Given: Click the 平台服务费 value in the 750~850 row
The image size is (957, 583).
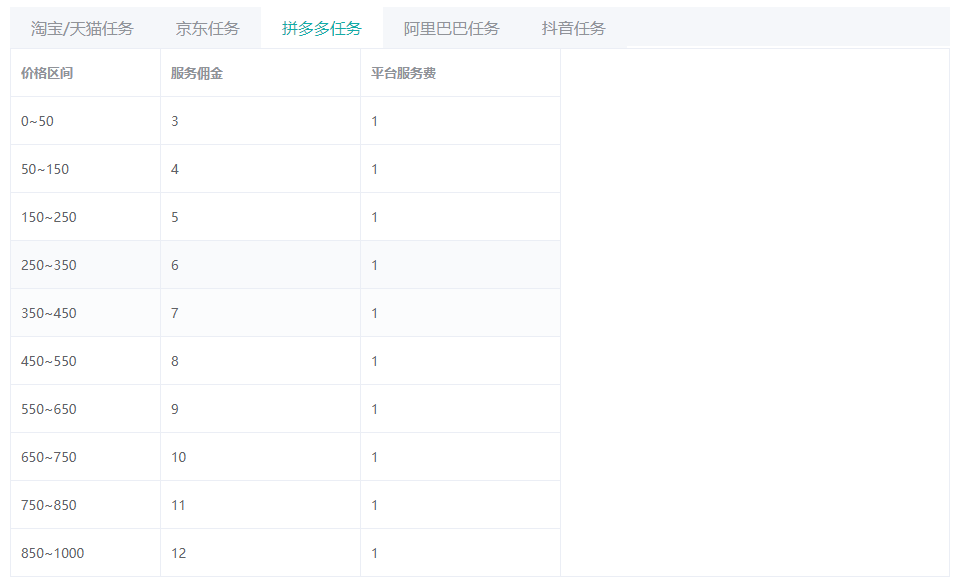Looking at the screenshot, I should pyautogui.click(x=460, y=505).
